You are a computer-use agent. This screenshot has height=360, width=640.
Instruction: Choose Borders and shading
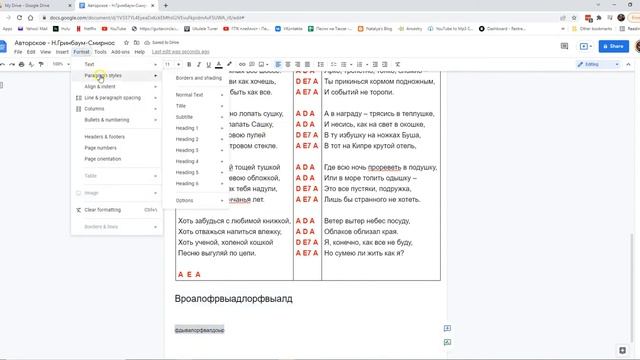[x=199, y=78]
